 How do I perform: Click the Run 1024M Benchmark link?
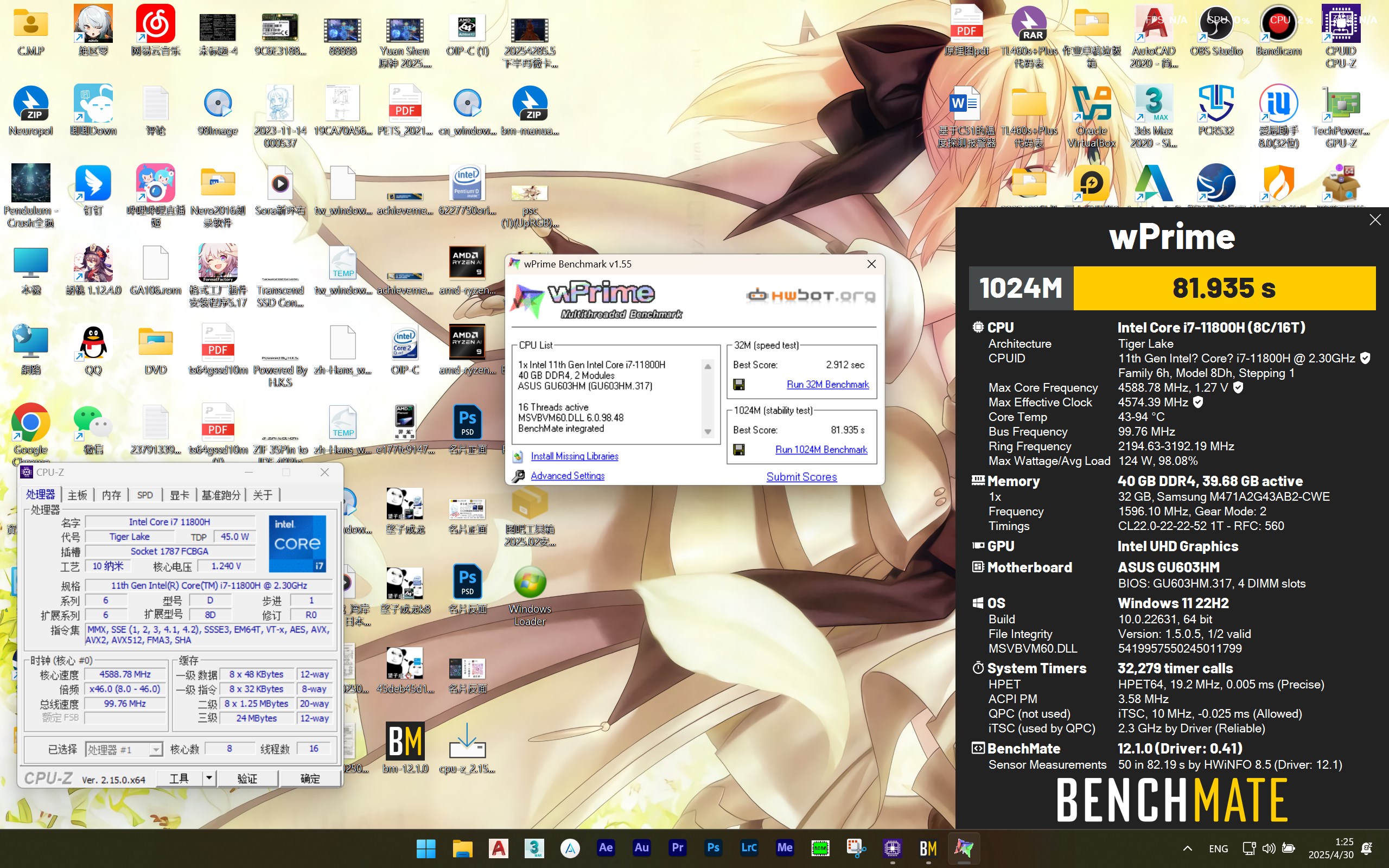pyautogui.click(x=821, y=450)
